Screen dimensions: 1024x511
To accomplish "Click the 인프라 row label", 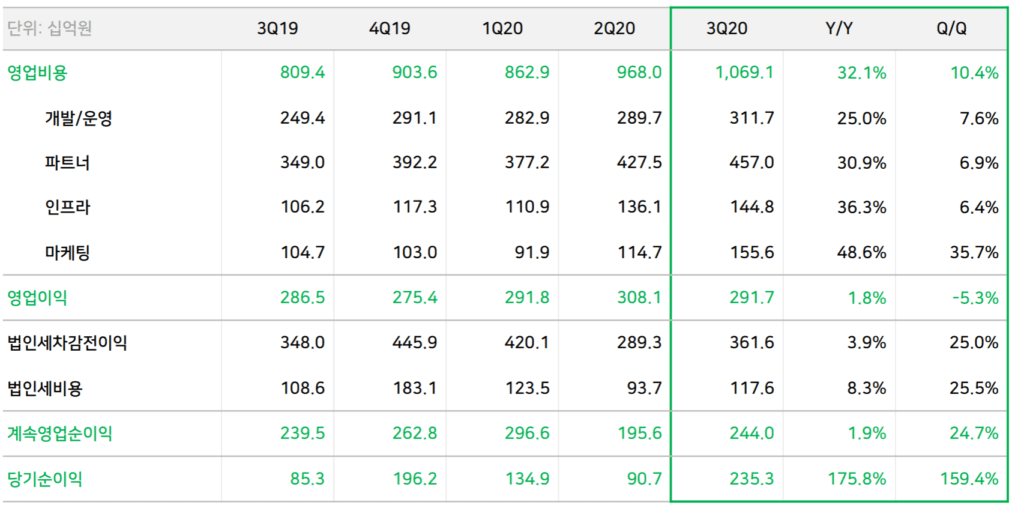I will [67, 208].
